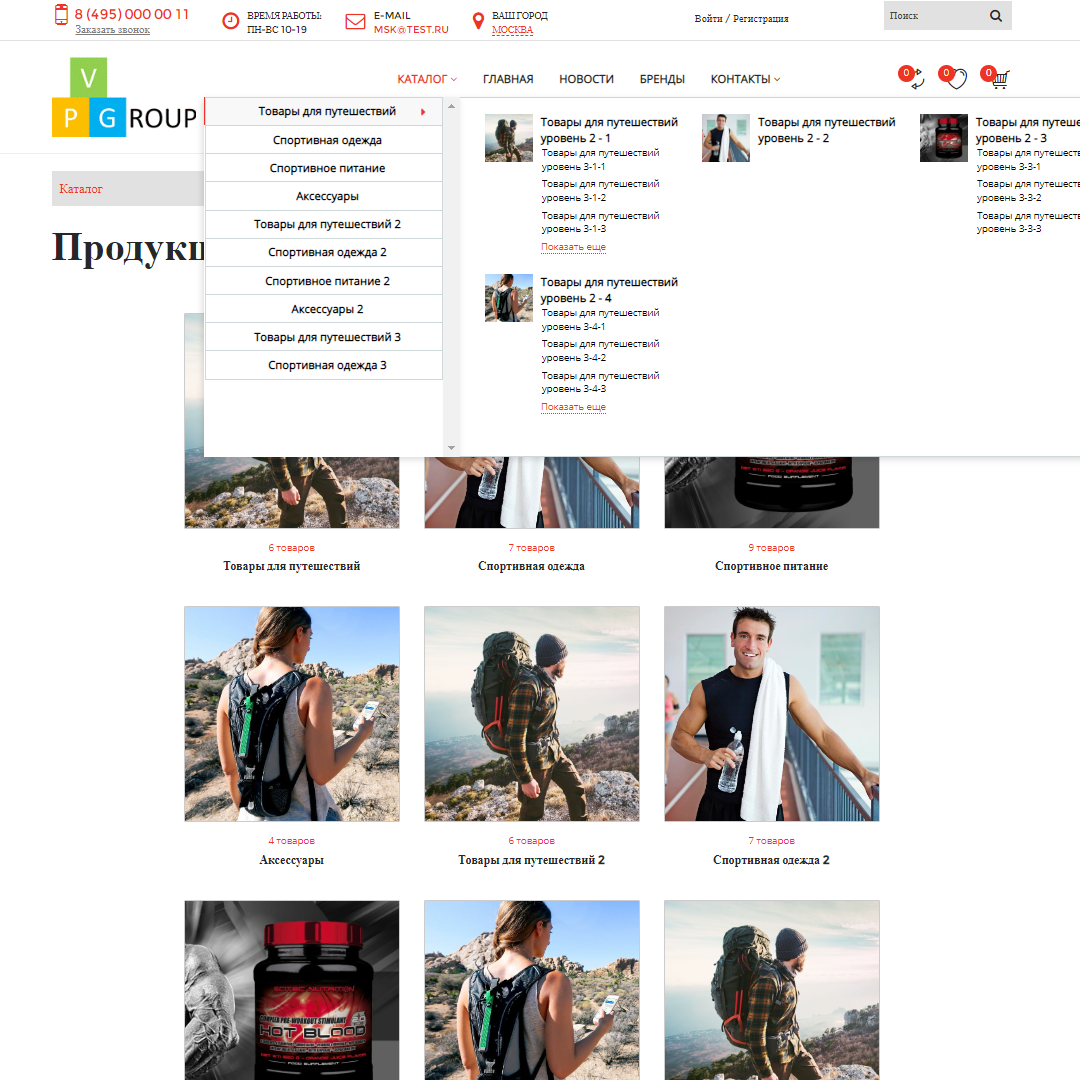Click the location pin icon near ВАШ ГОРОД

479,20
